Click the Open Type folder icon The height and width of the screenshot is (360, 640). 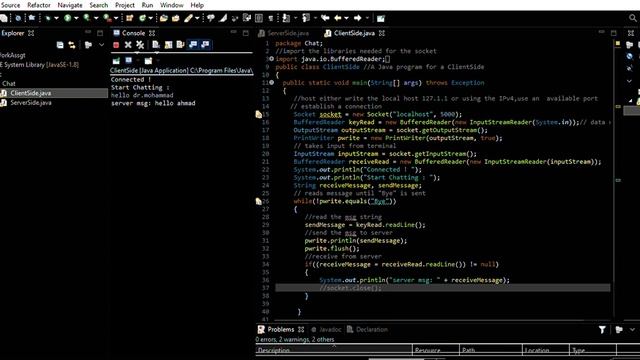coord(164,18)
